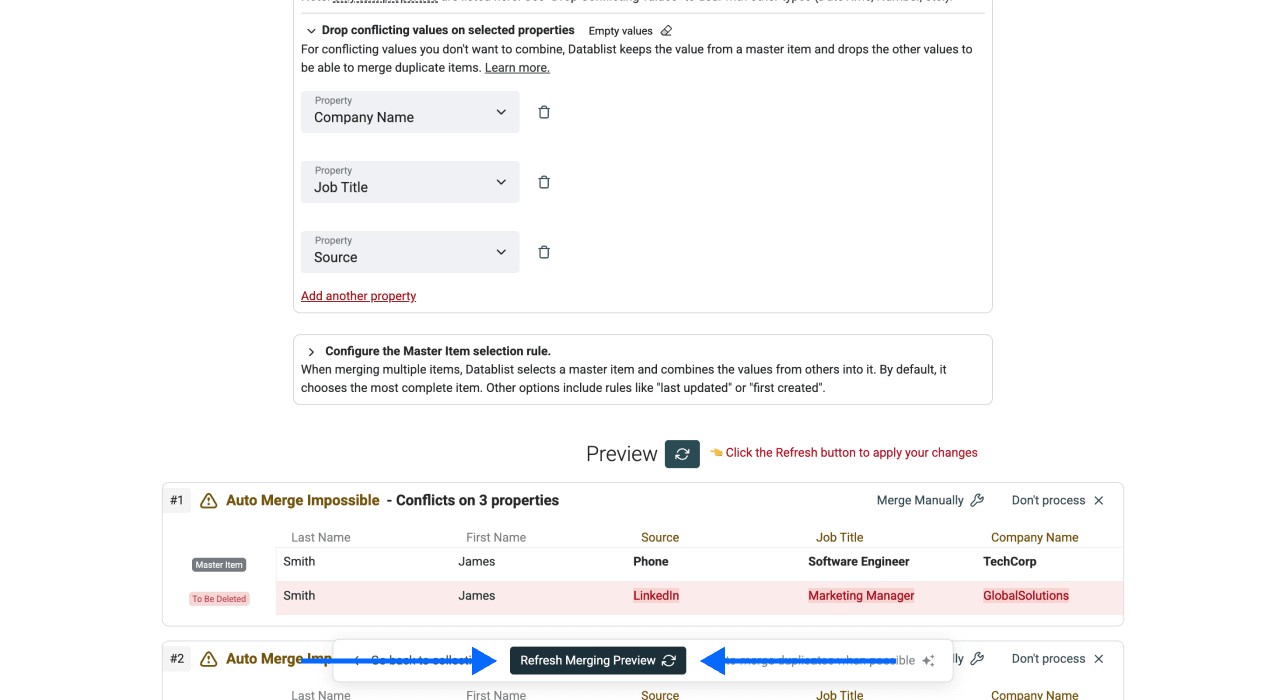Collapse the Drop conflicting values section
The image size is (1286, 700).
point(311,30)
